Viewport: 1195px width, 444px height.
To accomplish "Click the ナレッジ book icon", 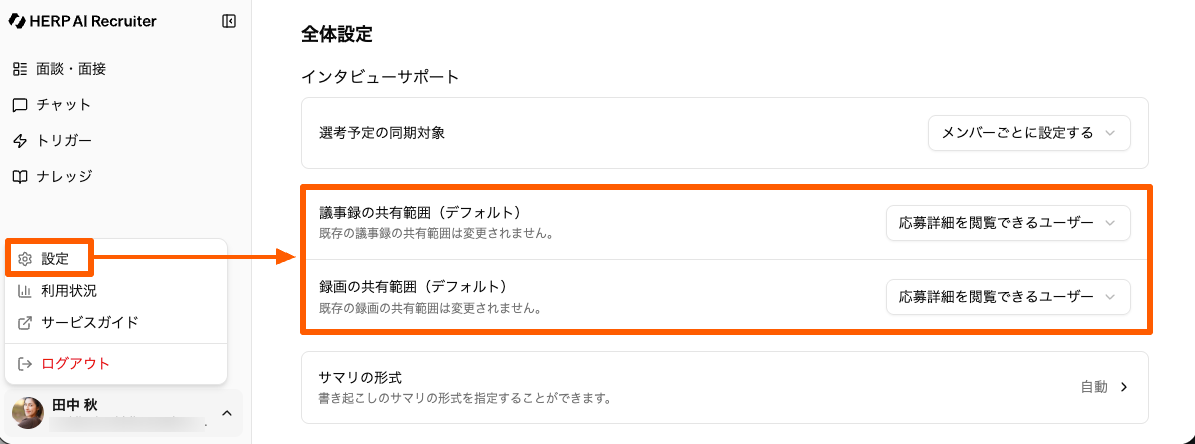I will [x=19, y=177].
